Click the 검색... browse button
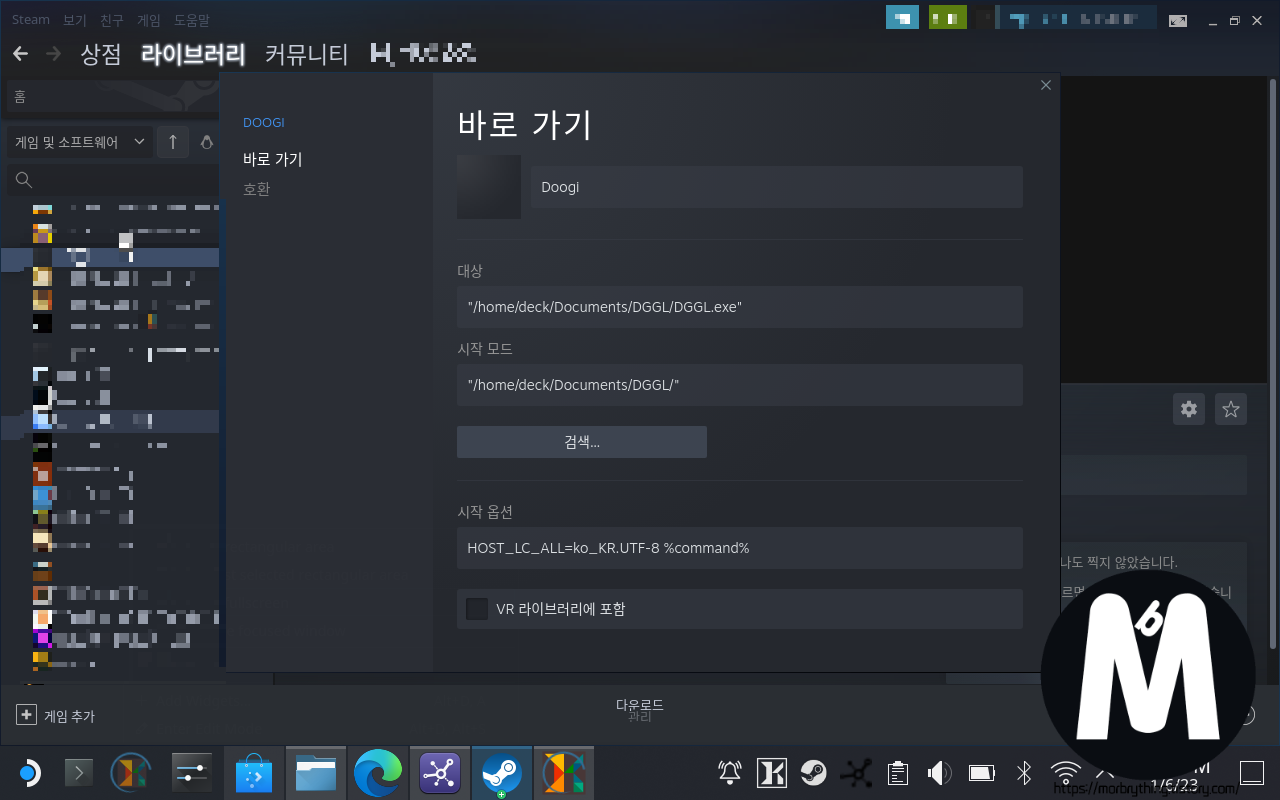 click(x=582, y=442)
